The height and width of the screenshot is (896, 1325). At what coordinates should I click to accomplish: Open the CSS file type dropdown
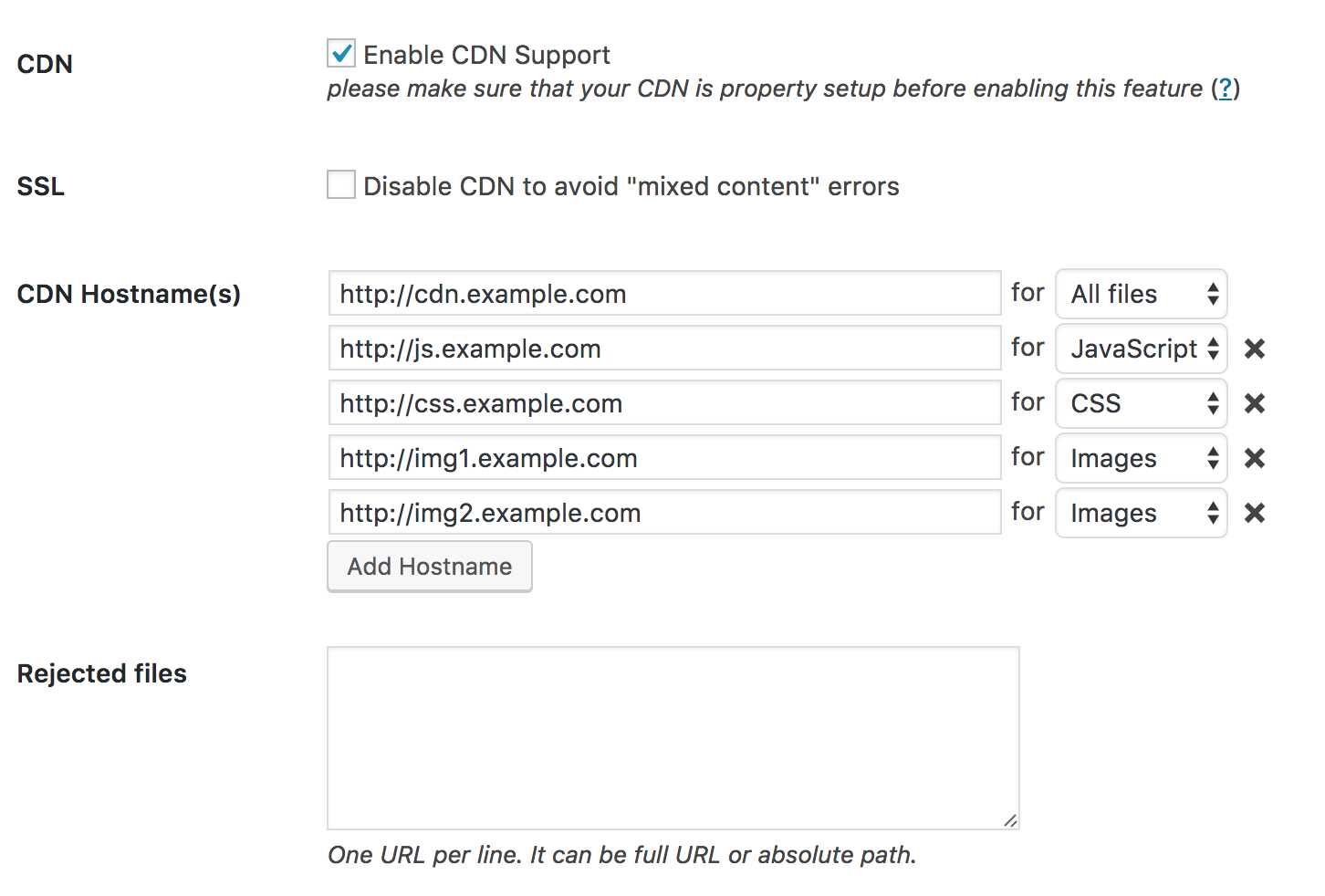(1141, 403)
